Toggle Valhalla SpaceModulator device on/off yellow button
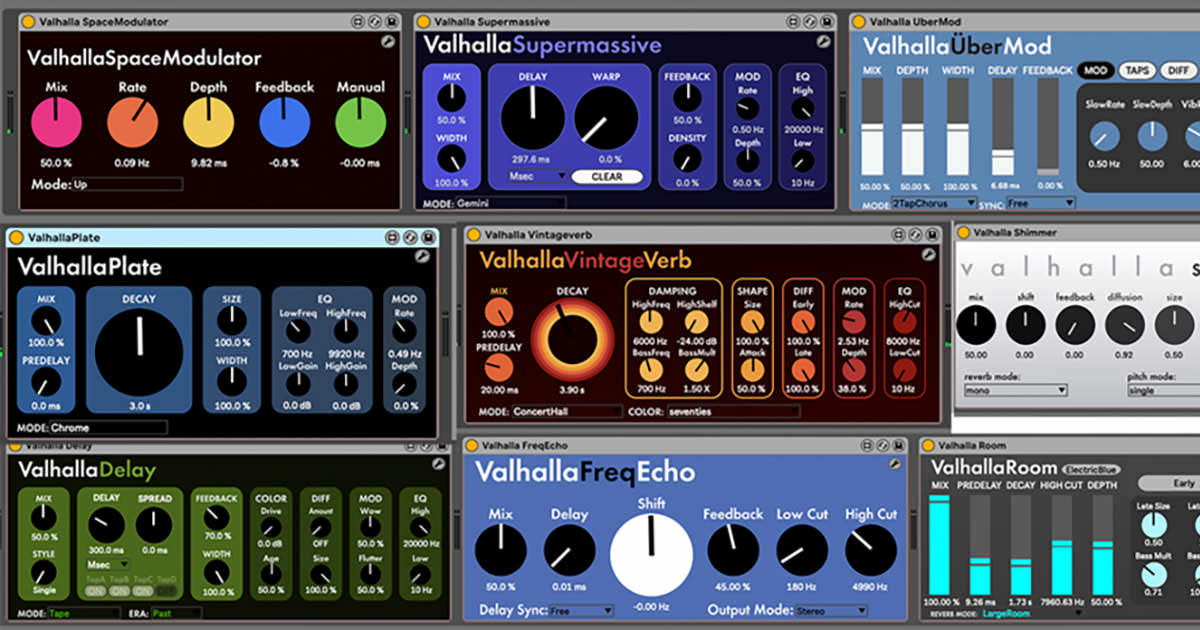The width and height of the screenshot is (1200, 630). 28,22
